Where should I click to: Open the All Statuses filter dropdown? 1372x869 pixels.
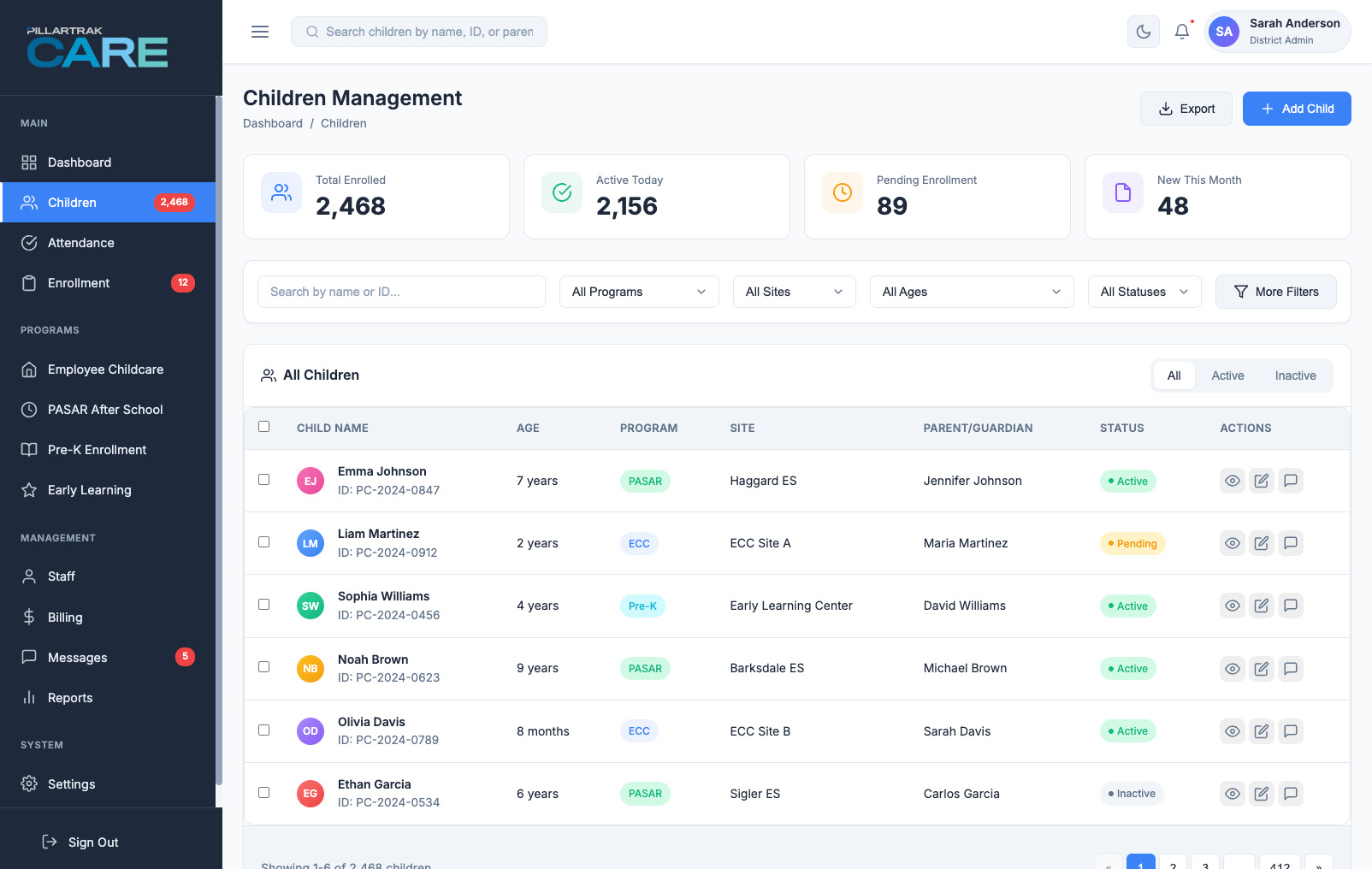(x=1144, y=292)
